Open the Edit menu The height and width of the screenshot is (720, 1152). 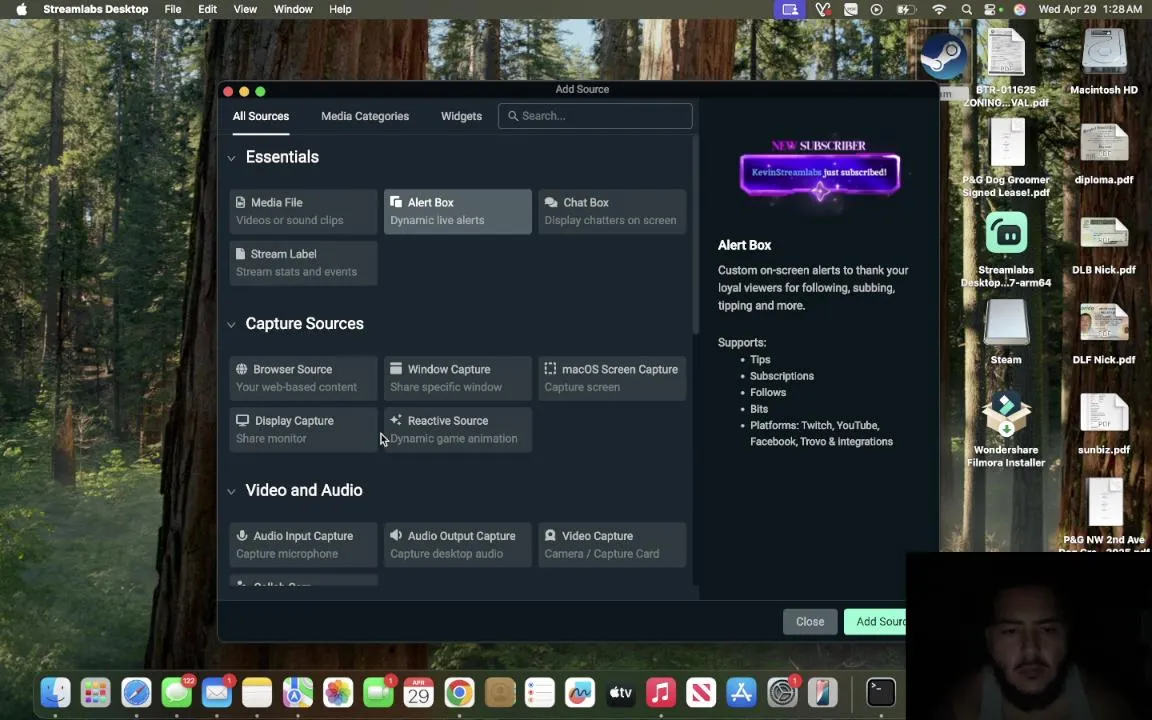tap(207, 10)
